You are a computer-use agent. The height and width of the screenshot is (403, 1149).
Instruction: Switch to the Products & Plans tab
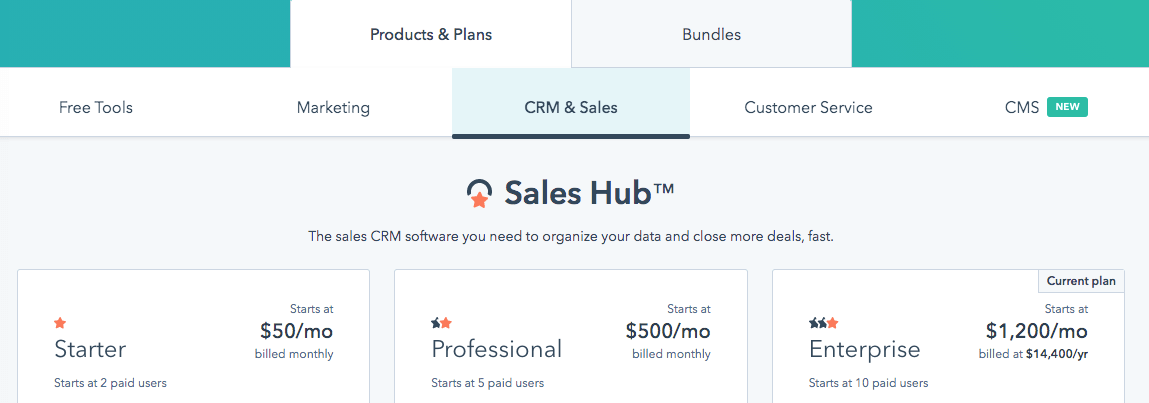431,34
